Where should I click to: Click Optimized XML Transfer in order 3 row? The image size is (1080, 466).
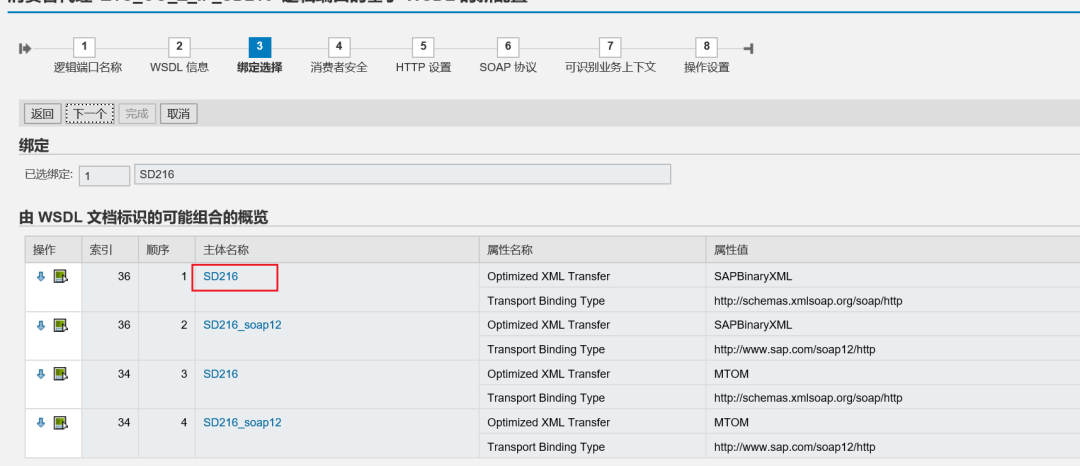pyautogui.click(x=548, y=374)
